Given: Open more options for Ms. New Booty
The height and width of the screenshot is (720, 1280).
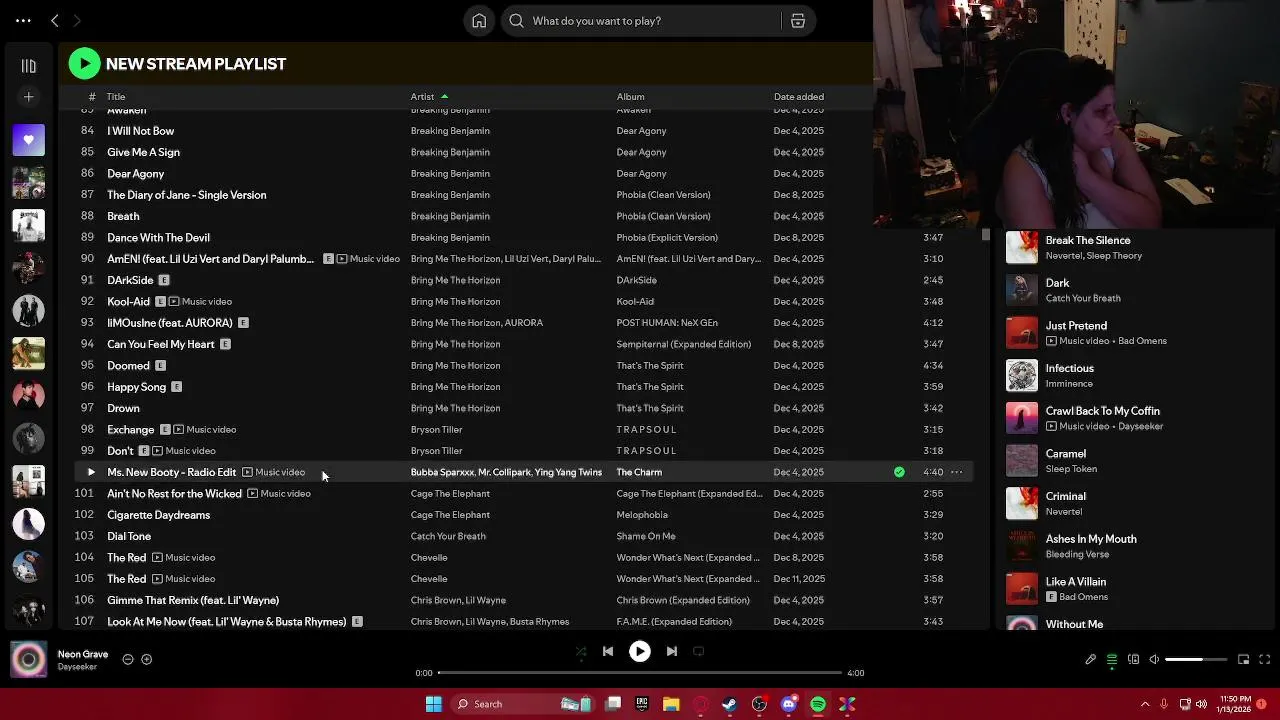Looking at the screenshot, I should pyautogui.click(x=956, y=472).
